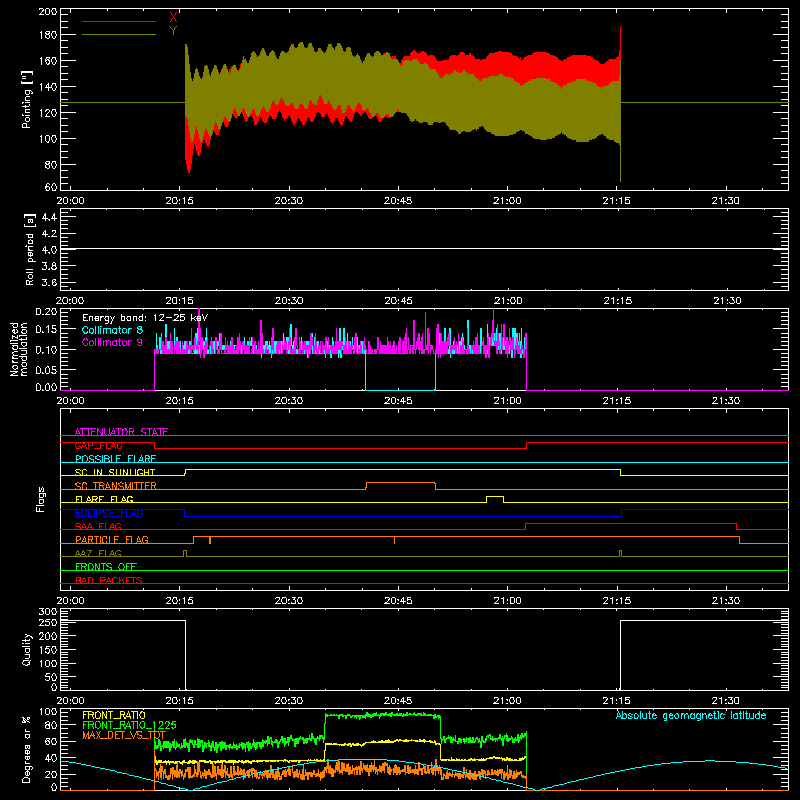Click the 'Collimator 8' legend text
This screenshot has height=800, width=800.
(112, 330)
